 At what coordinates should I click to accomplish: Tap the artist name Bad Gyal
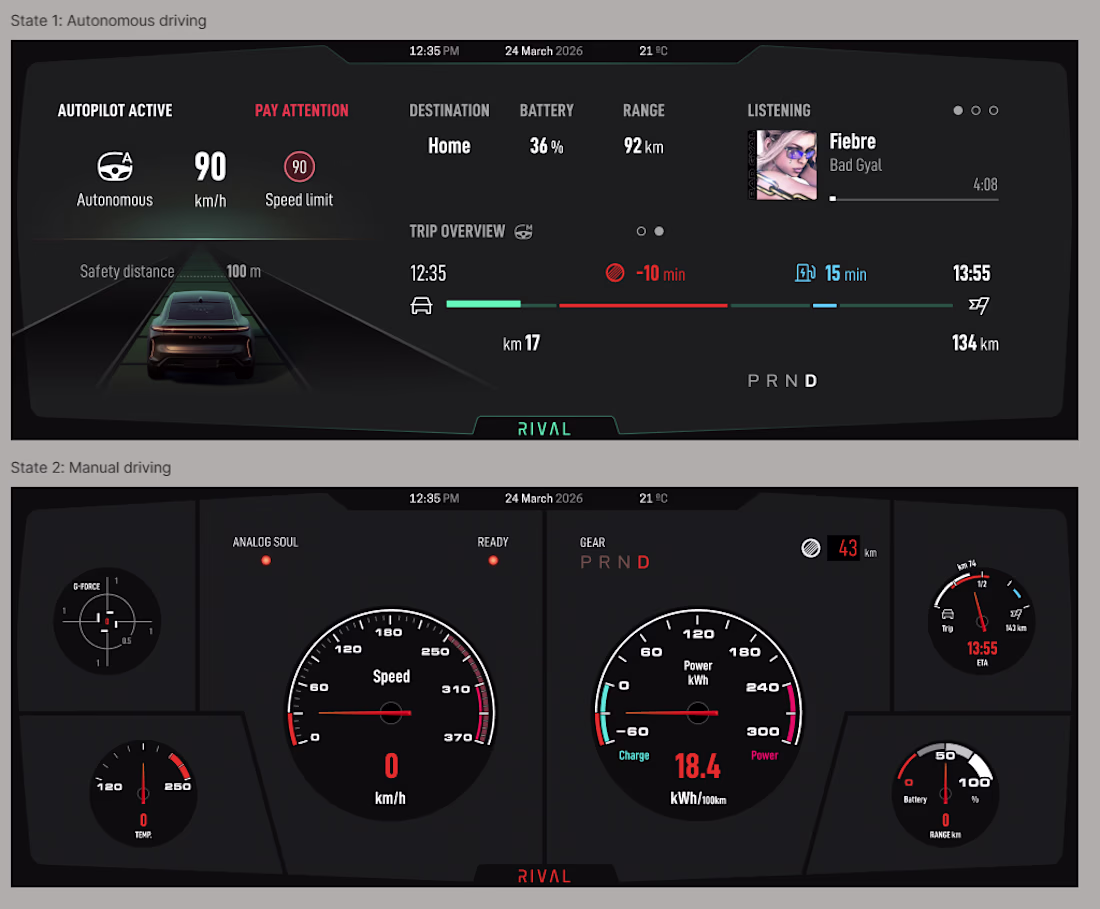click(x=855, y=166)
